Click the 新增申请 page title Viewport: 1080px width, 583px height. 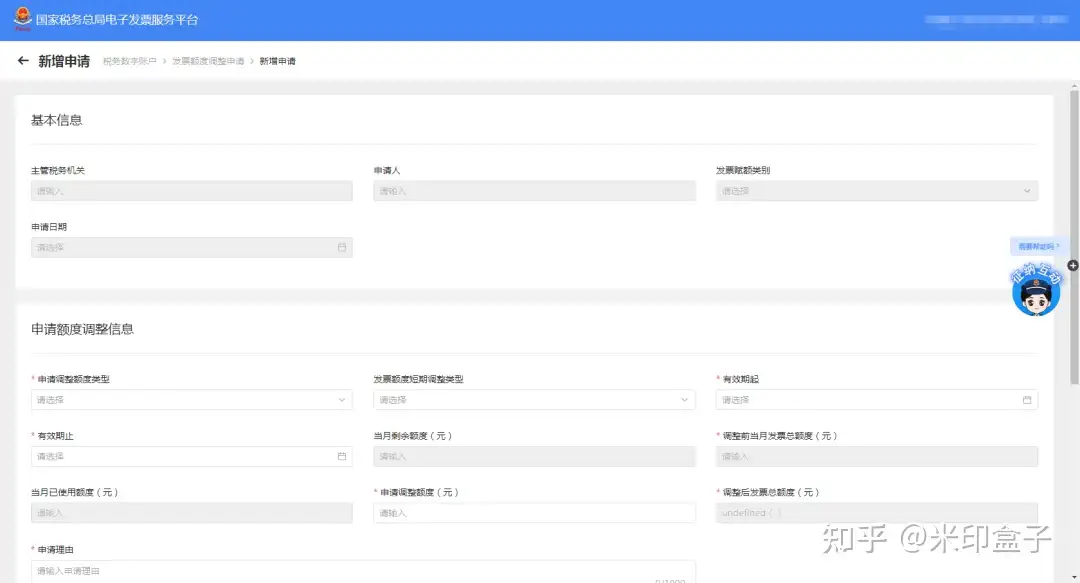[x=64, y=61]
